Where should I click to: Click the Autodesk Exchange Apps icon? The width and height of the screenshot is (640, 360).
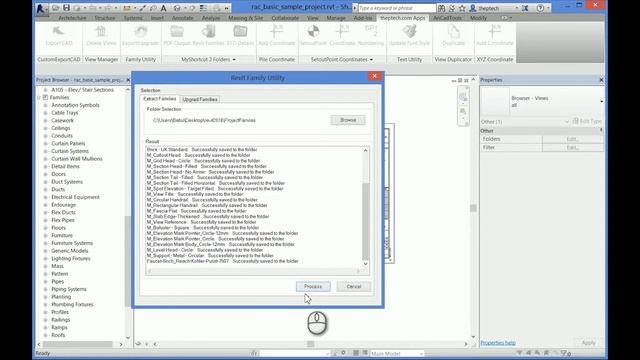525,8
